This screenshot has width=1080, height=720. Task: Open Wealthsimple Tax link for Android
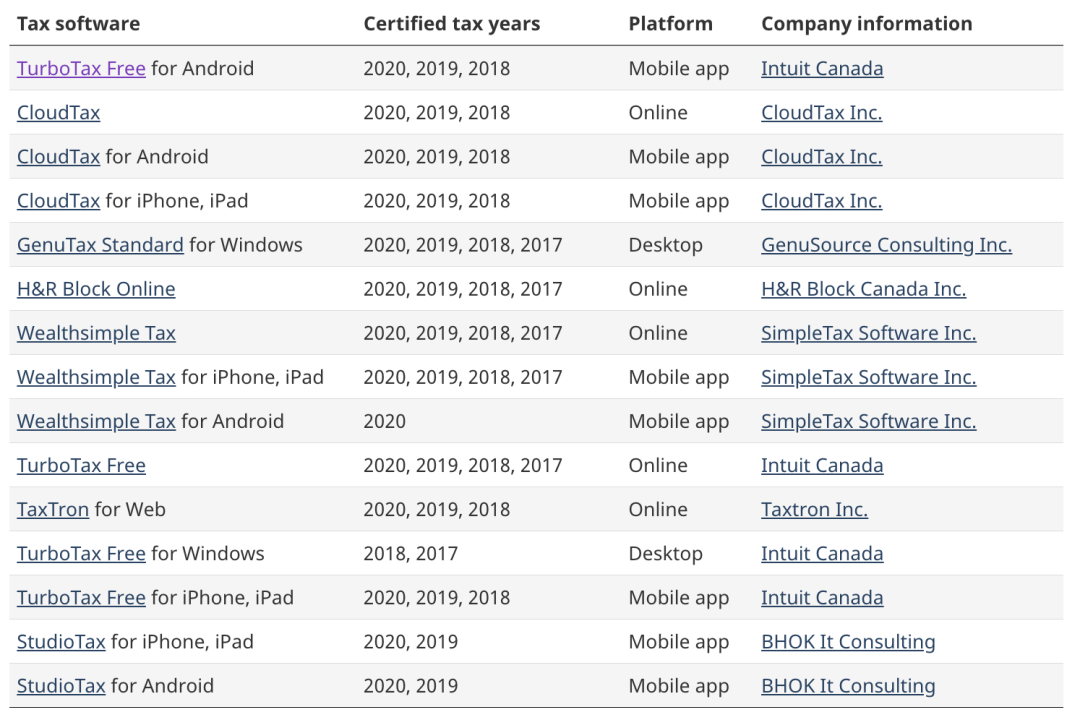tap(96, 422)
